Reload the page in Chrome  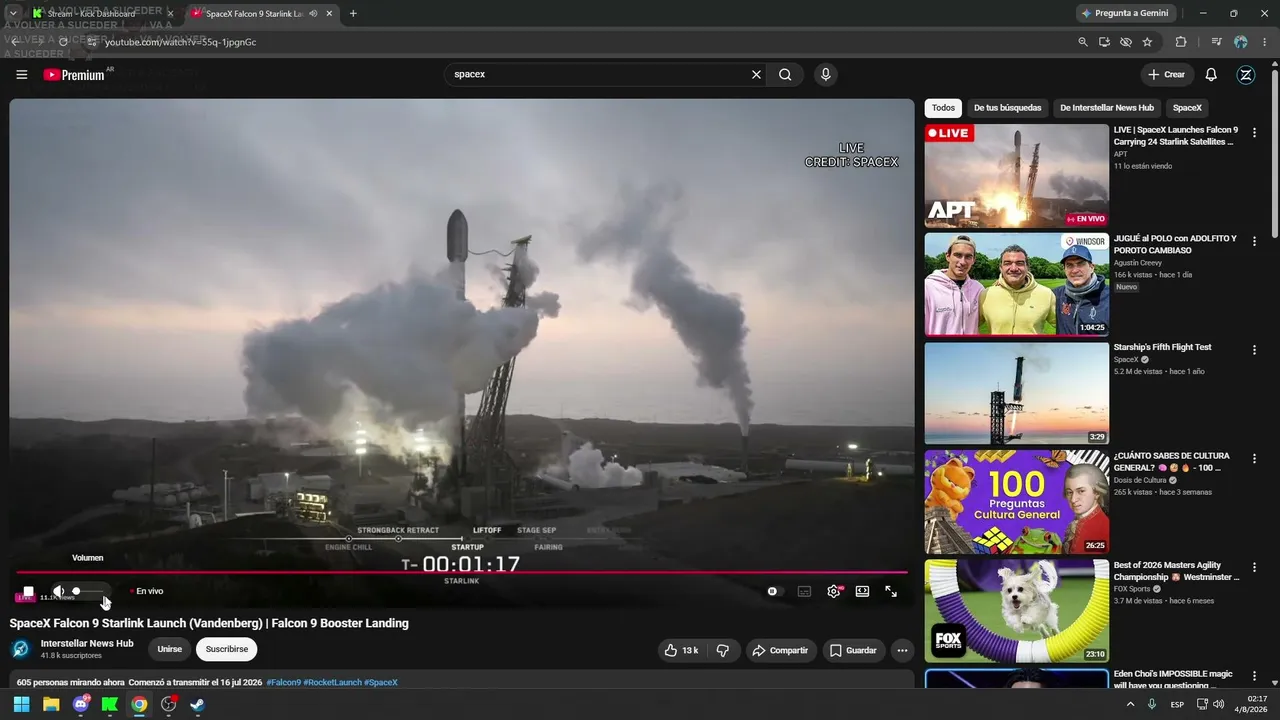tap(63, 42)
